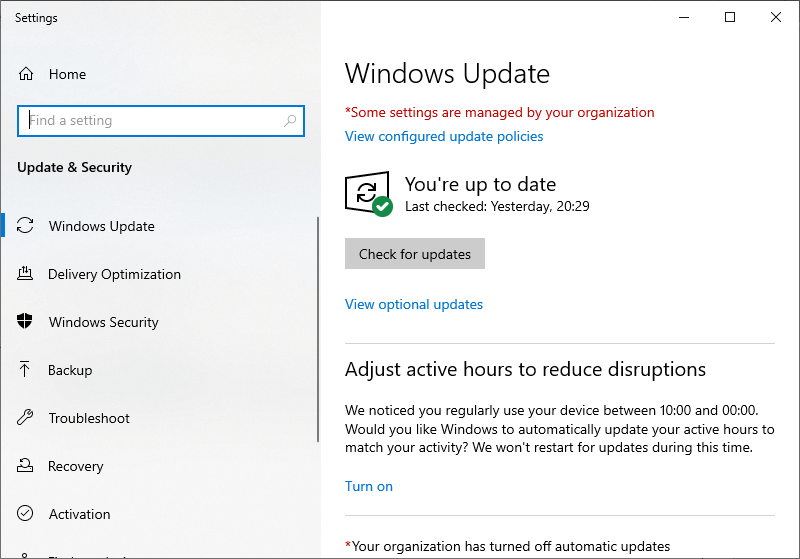Focus the Find a setting search box
The width and height of the screenshot is (800, 559).
(x=161, y=121)
